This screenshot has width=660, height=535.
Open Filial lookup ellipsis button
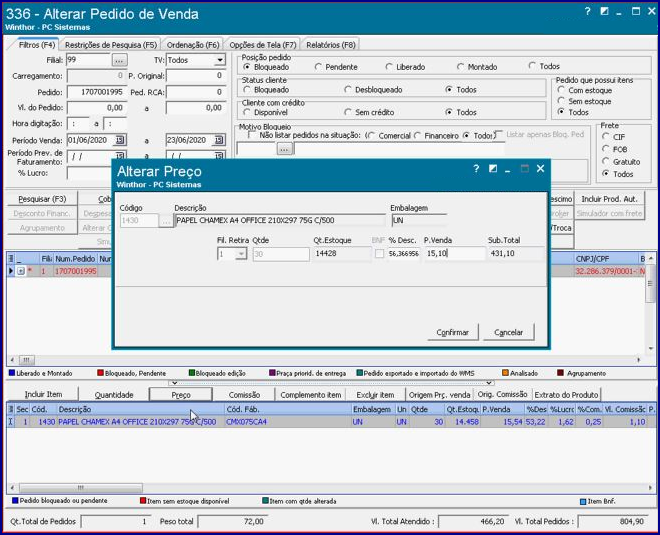120,60
